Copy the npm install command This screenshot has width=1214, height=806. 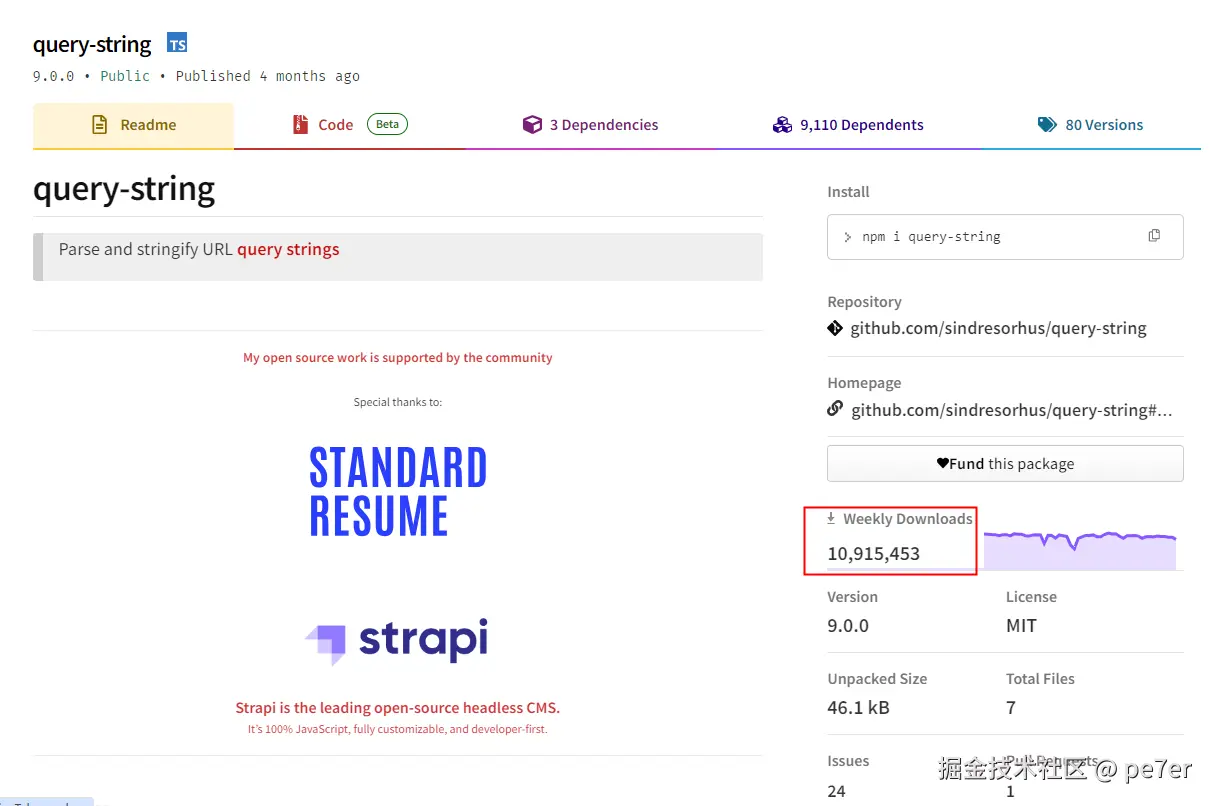coord(1154,236)
